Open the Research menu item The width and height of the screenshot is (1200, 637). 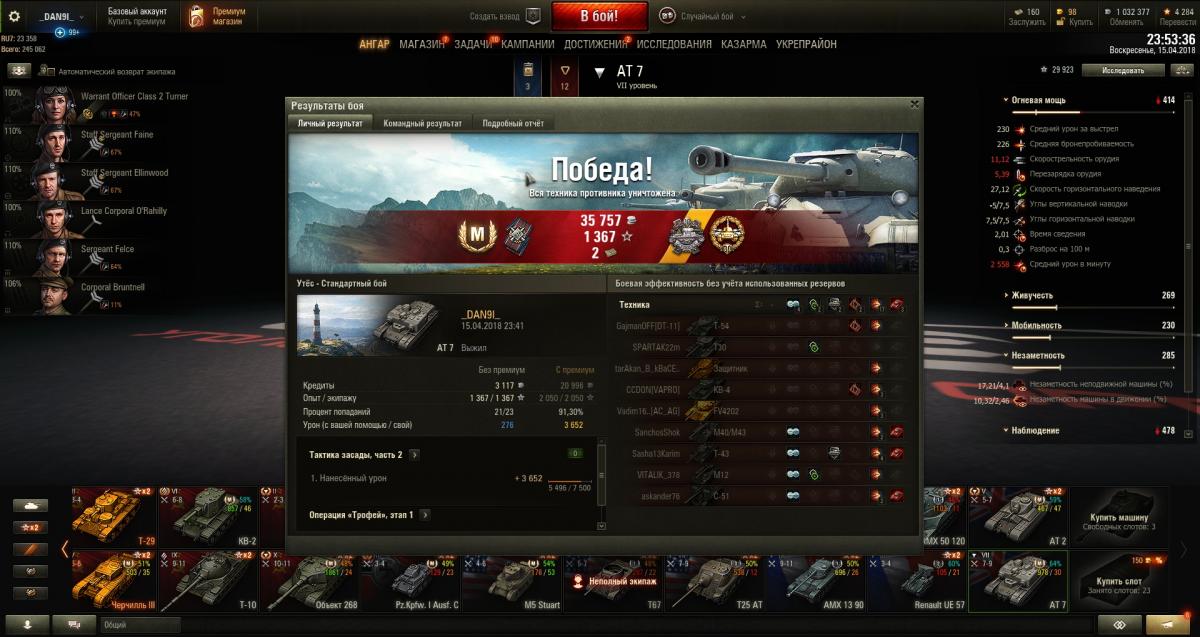674,44
